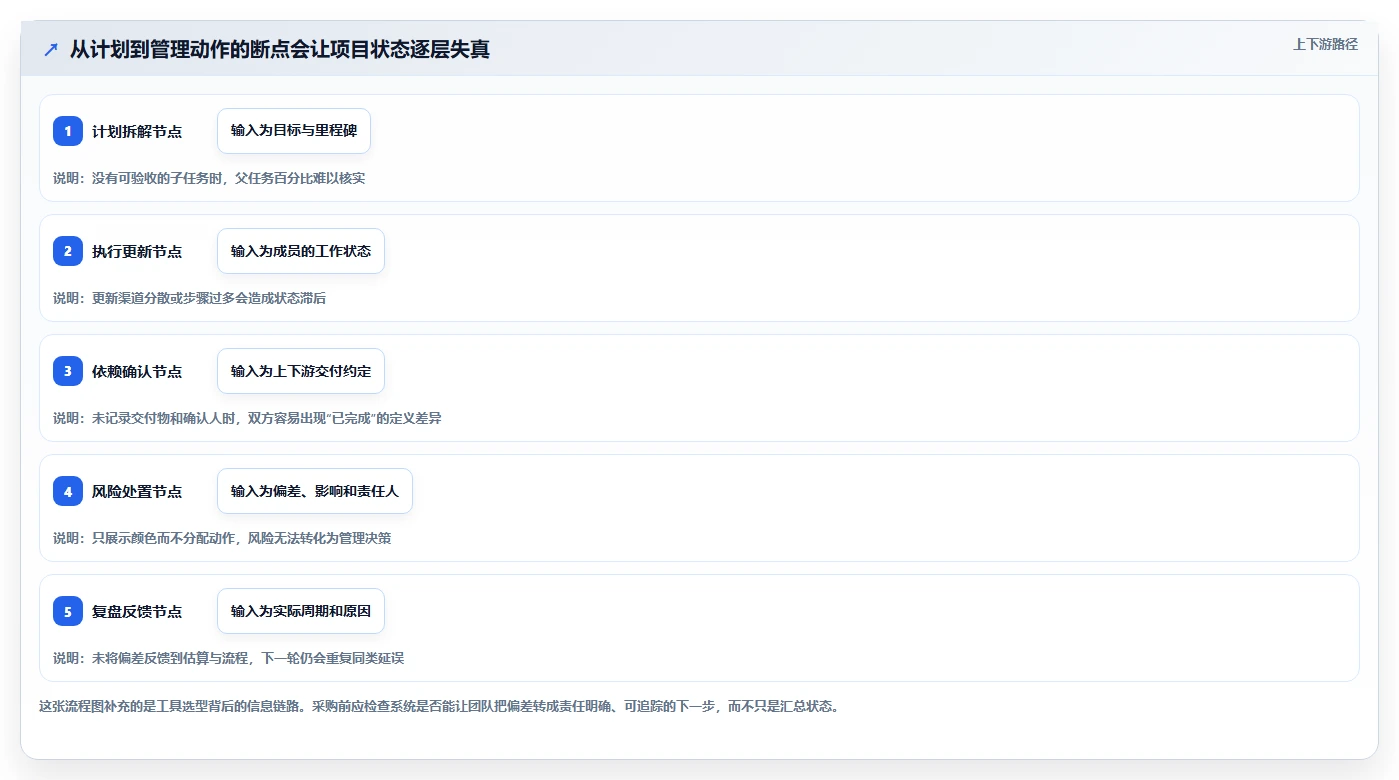The width and height of the screenshot is (1399, 780).
Task: Click the number 1 step badge
Action: (68, 131)
